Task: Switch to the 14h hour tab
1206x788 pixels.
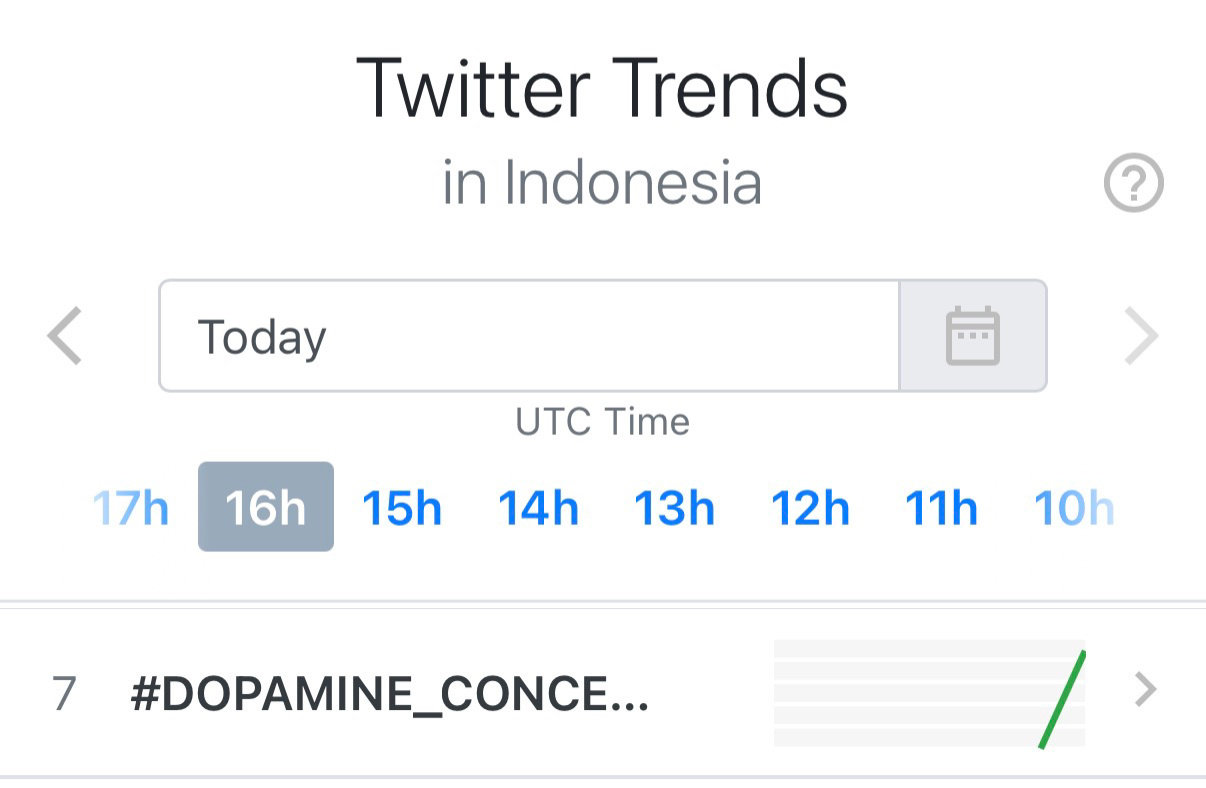Action: (538, 507)
